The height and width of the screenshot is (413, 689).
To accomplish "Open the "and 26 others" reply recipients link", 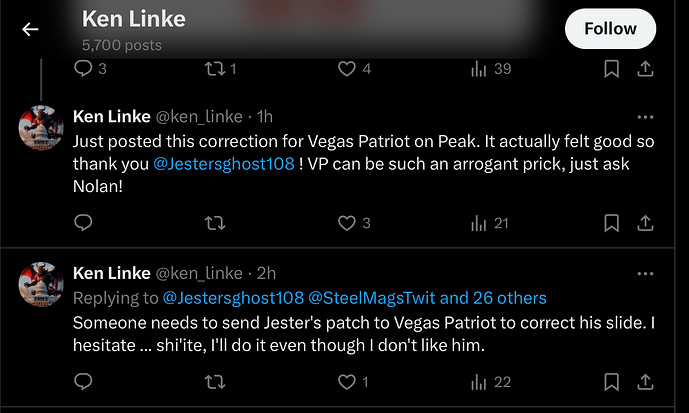I will 493,298.
